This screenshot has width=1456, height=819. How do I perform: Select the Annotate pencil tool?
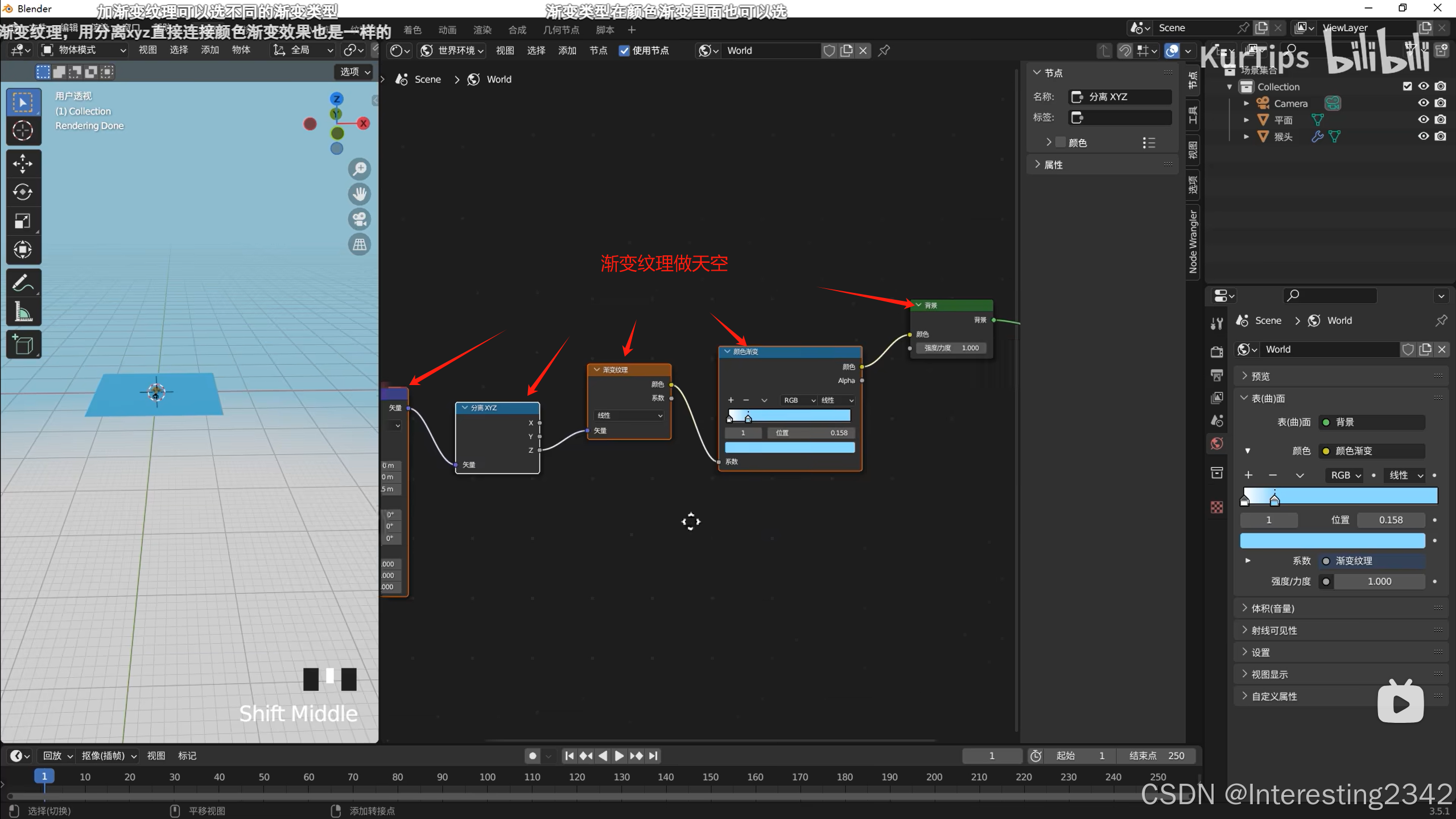click(23, 283)
